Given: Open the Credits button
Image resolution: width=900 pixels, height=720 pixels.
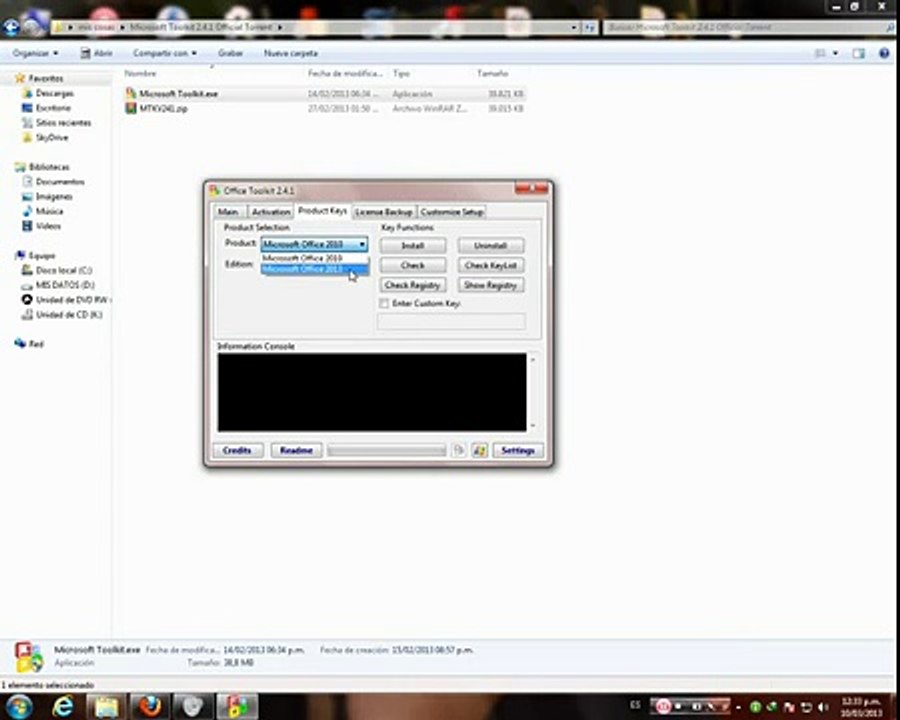Looking at the screenshot, I should click(237, 450).
